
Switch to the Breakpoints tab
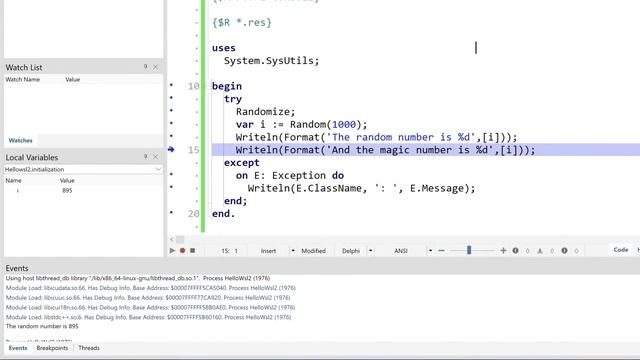(52, 348)
